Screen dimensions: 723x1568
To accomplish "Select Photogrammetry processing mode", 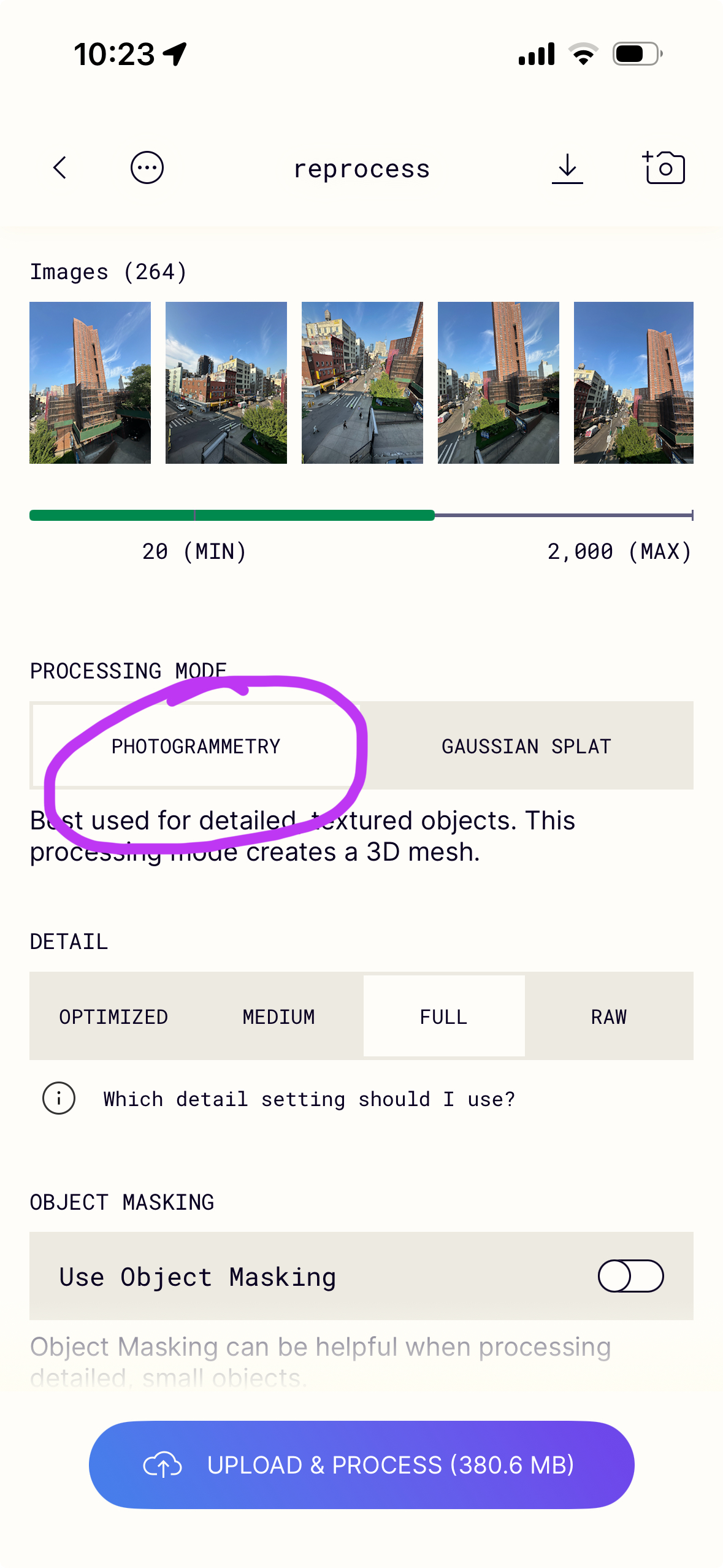I will pos(196,746).
